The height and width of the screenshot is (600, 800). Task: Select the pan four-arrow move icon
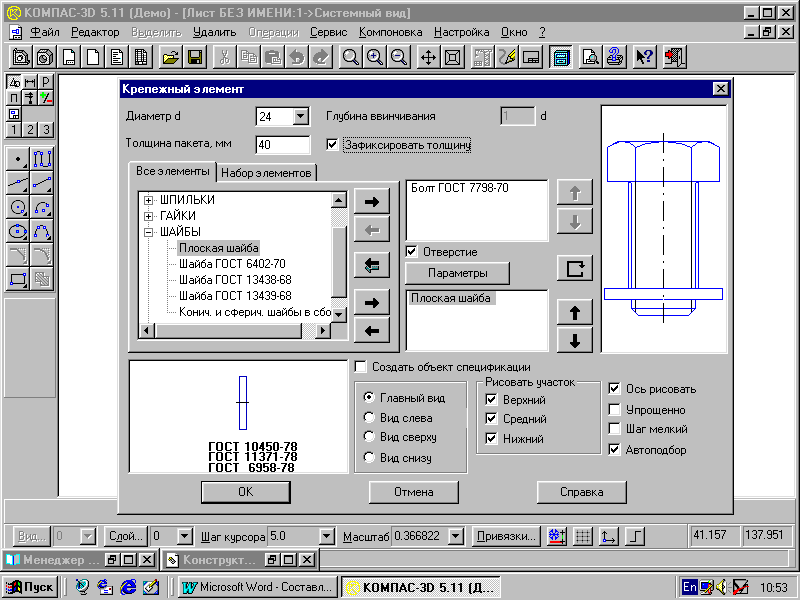(x=428, y=57)
